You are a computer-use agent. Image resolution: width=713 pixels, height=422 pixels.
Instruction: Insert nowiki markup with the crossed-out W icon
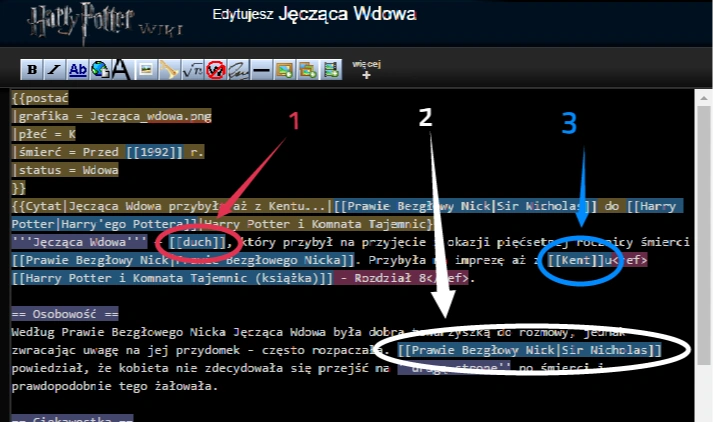click(x=216, y=70)
